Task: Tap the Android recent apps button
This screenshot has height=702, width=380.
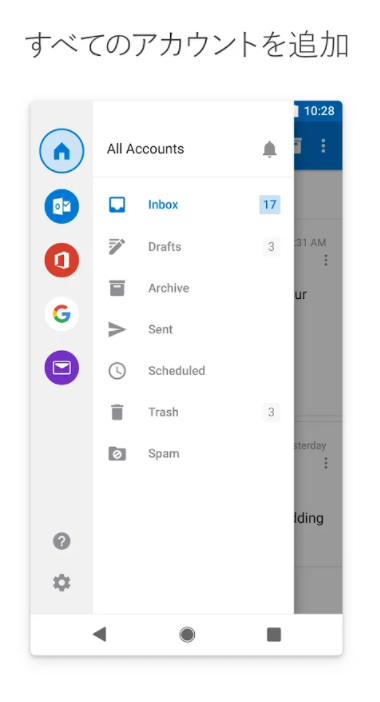Action: pyautogui.click(x=274, y=634)
